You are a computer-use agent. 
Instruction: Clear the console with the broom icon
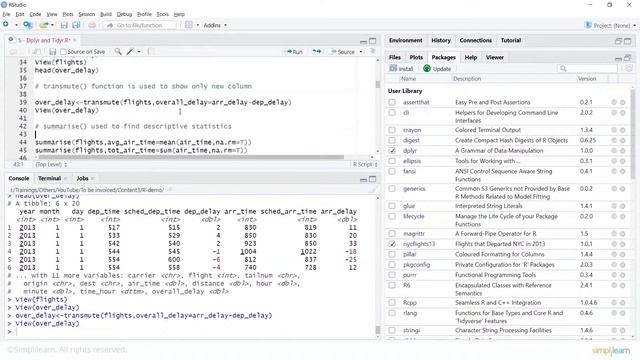point(372,190)
